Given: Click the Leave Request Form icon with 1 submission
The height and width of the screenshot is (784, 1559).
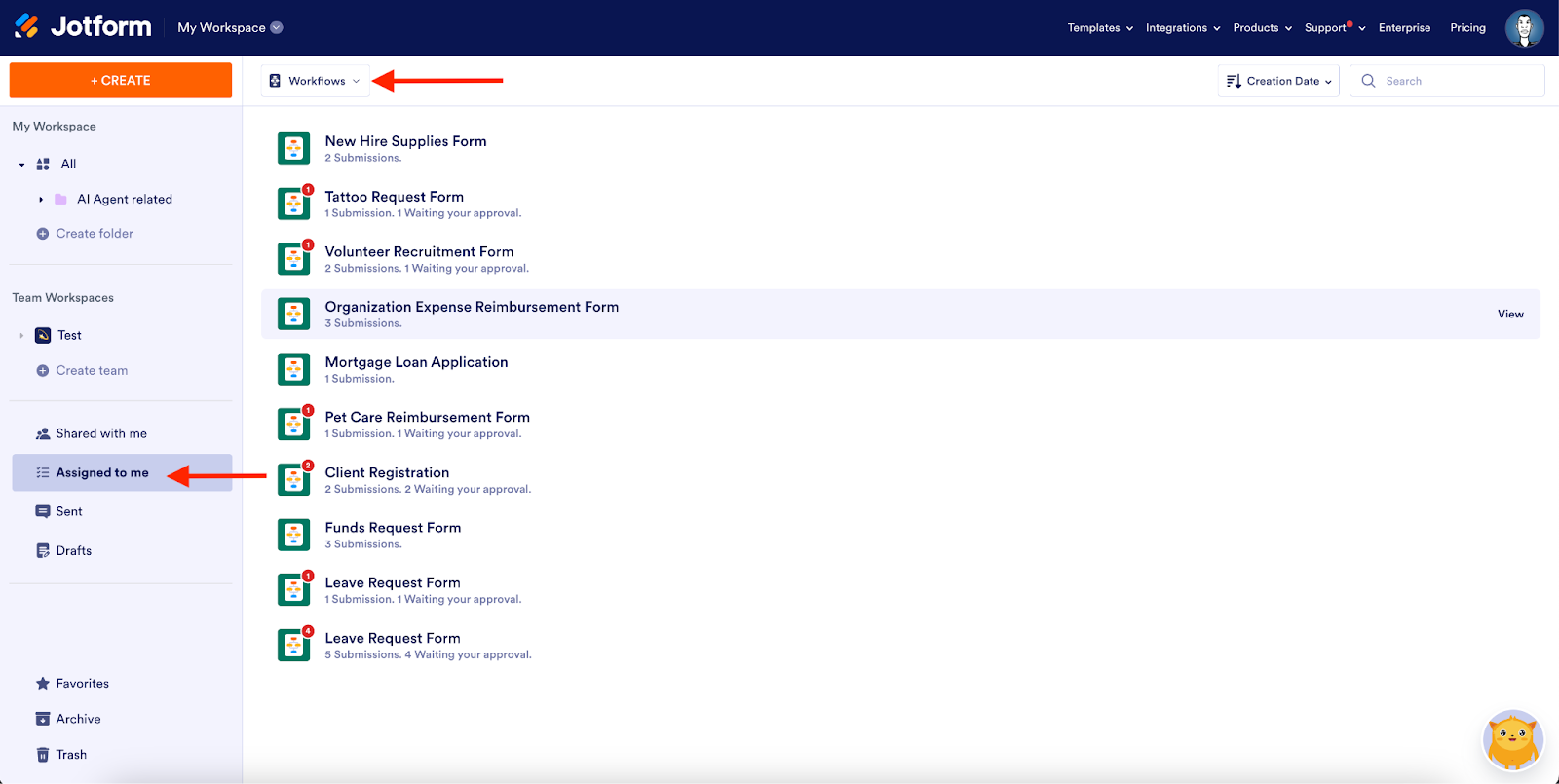Looking at the screenshot, I should point(293,590).
